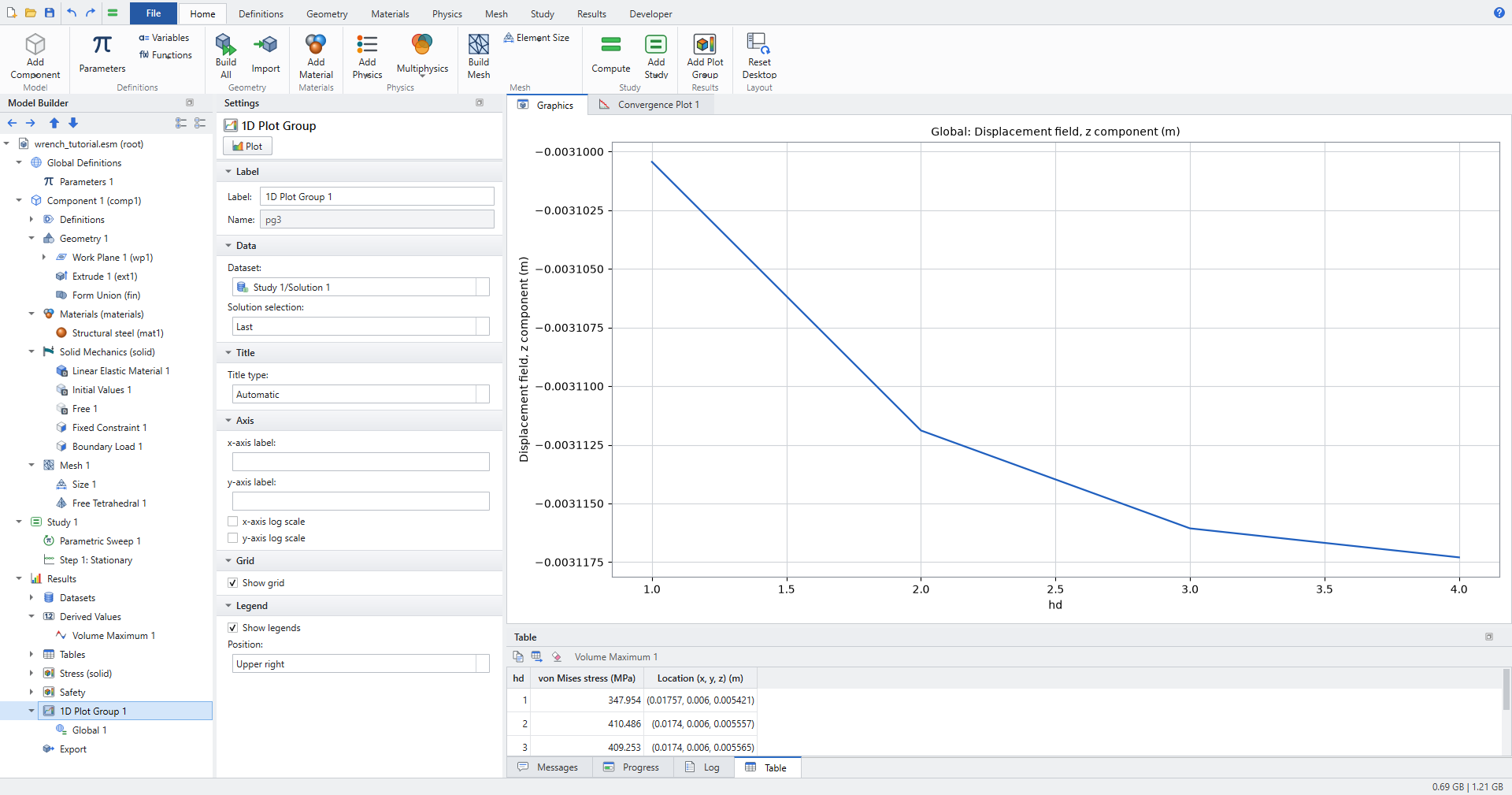Select the Global 1 tree node
The width and height of the screenshot is (1512, 795).
(x=89, y=730)
